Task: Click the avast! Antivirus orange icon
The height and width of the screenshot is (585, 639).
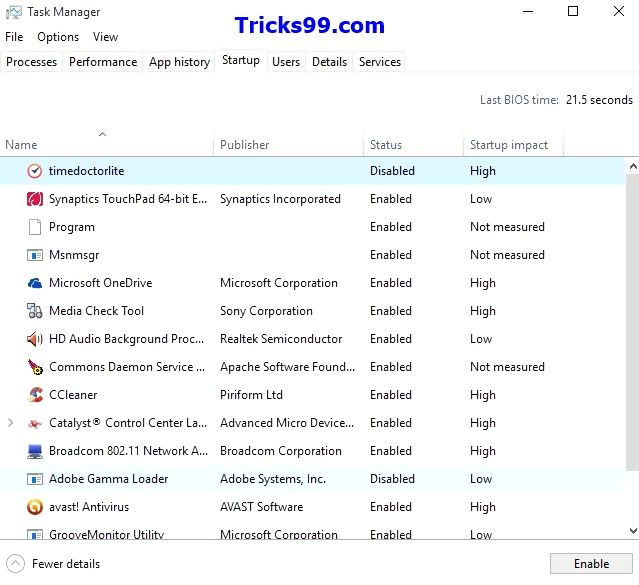Action: pyautogui.click(x=35, y=507)
